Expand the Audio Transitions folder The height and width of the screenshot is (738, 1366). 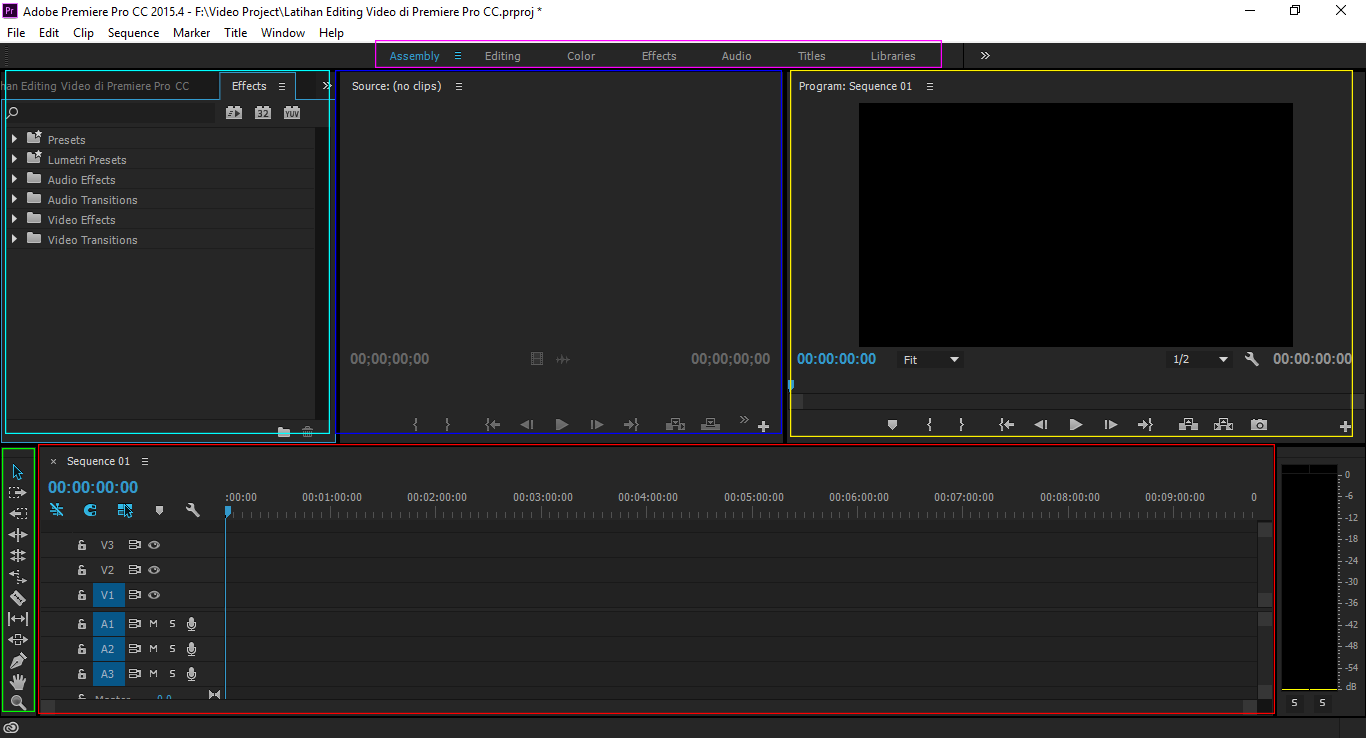(x=14, y=199)
